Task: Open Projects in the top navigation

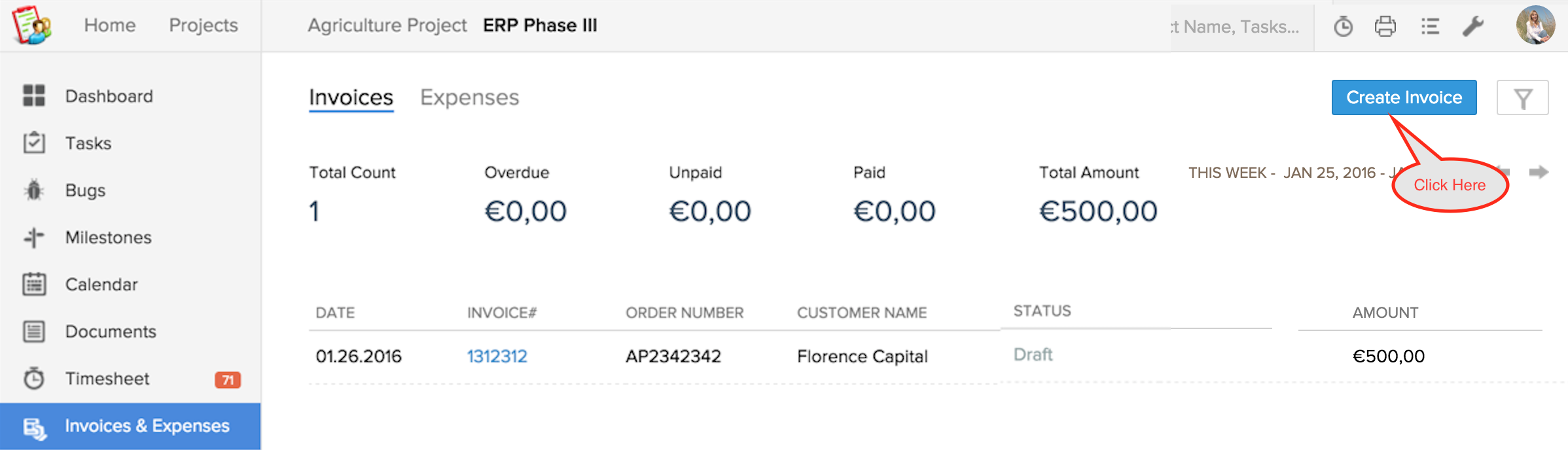Action: (203, 25)
